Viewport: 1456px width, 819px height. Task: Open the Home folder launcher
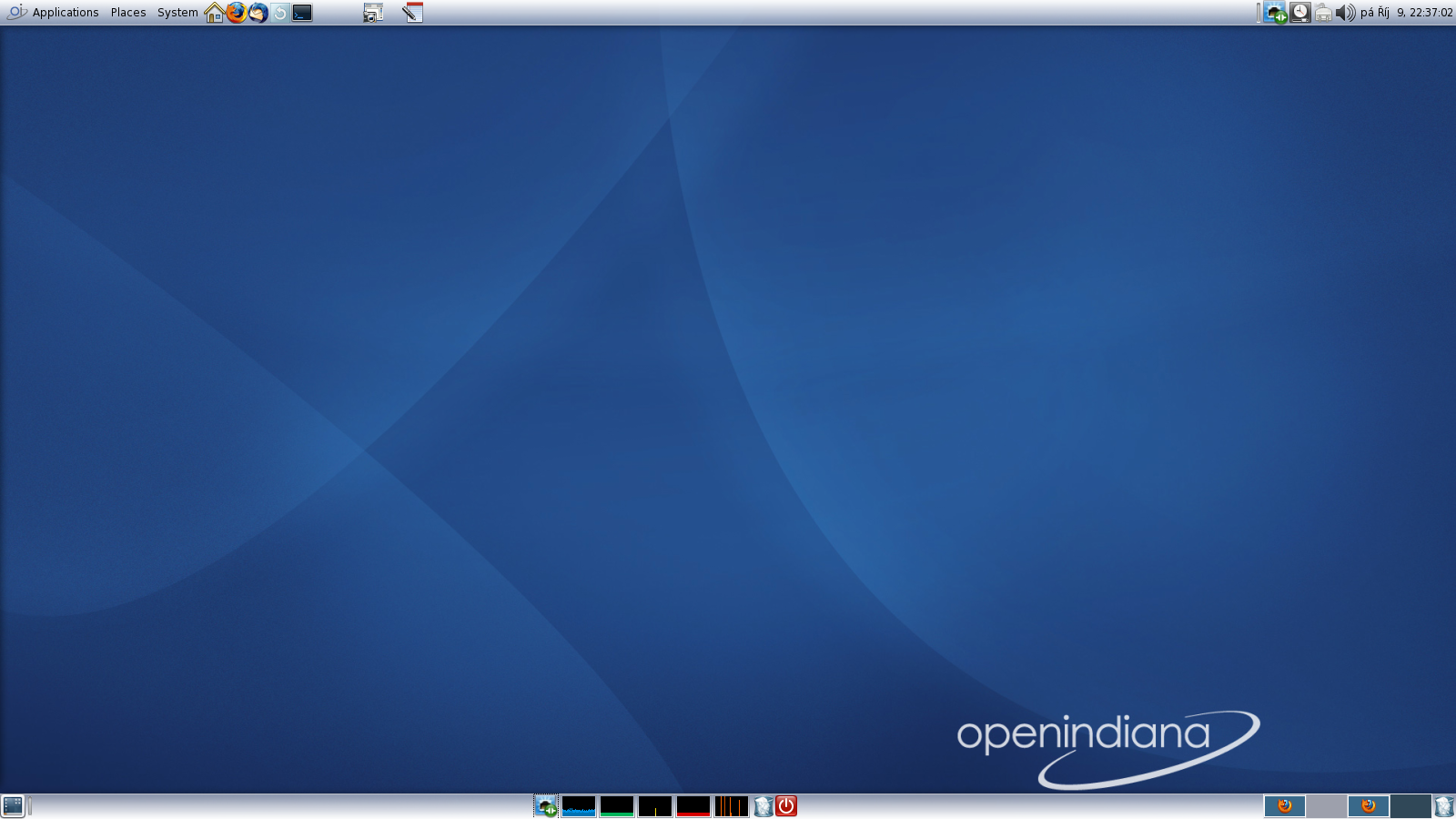pyautogui.click(x=215, y=13)
